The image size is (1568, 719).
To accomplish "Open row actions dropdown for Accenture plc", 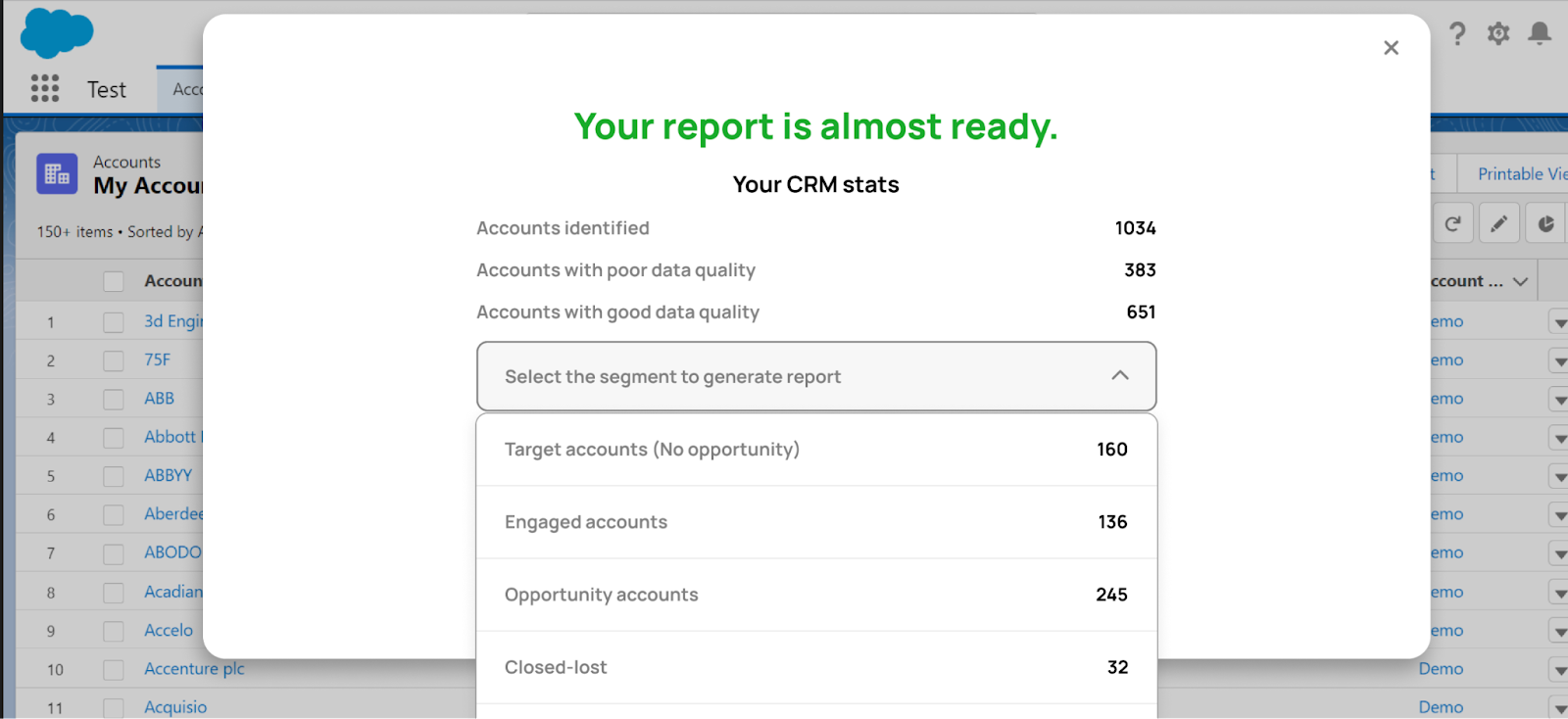I will point(1559,670).
